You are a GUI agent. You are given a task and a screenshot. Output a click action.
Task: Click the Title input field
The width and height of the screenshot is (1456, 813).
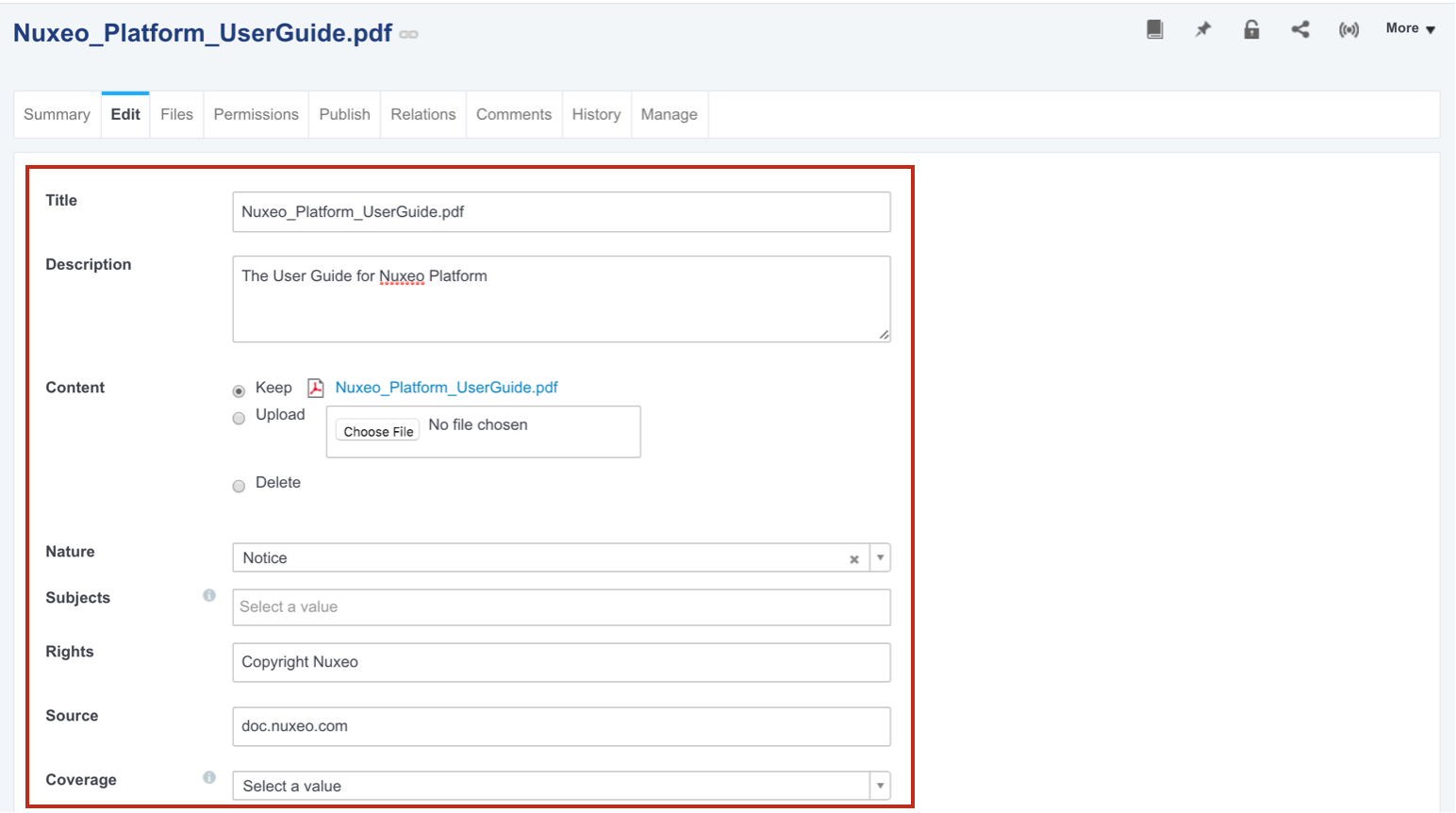coord(561,212)
